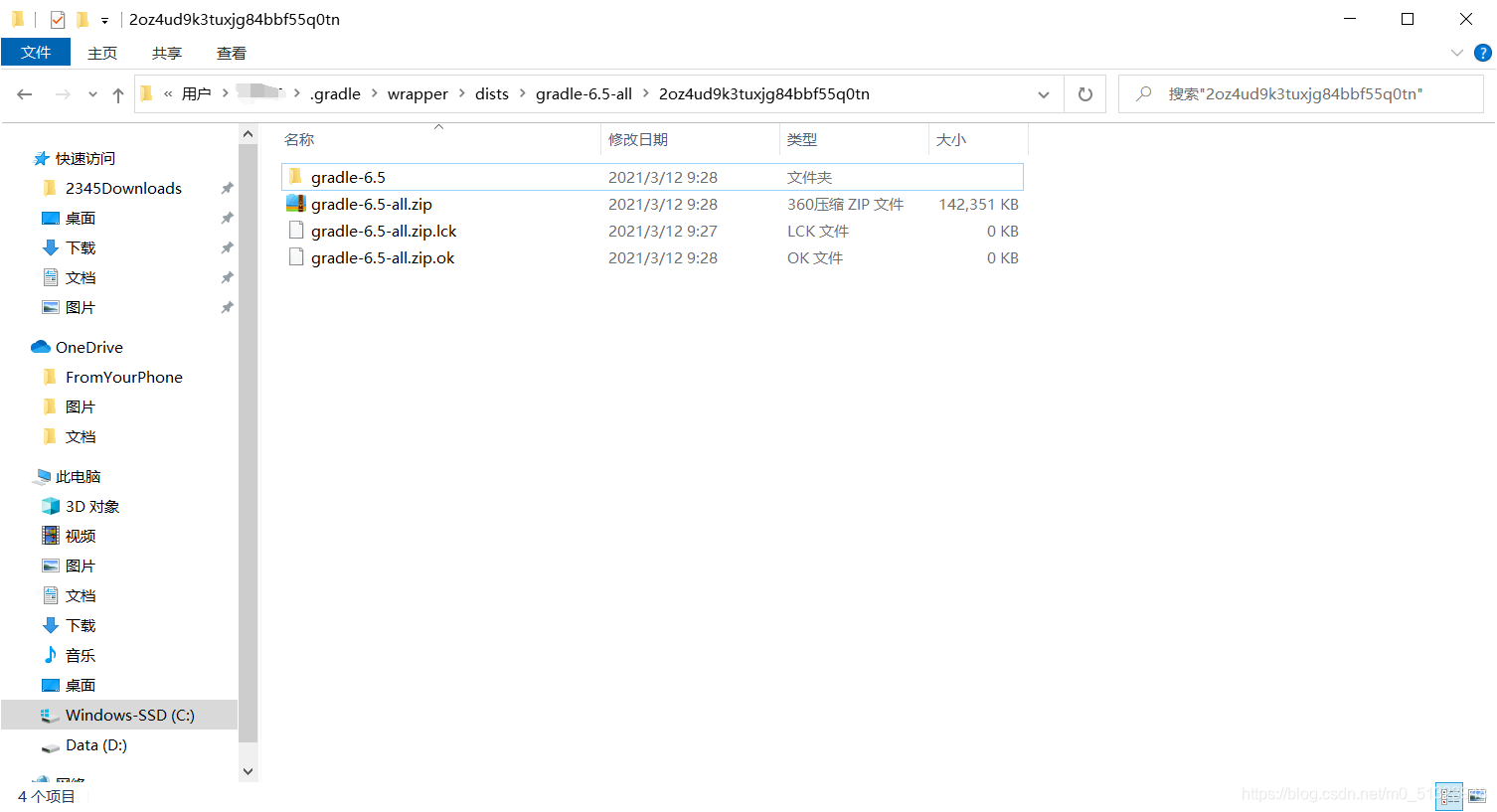Open 音乐 folder under This PC
Viewport: 1497px width, 812px height.
pyautogui.click(x=80, y=656)
